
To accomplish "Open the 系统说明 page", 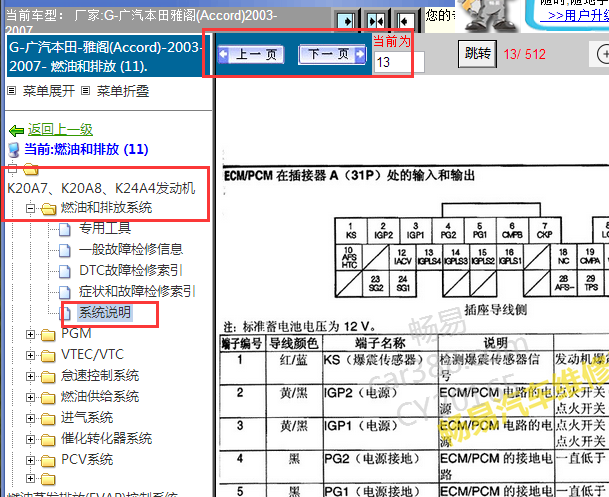I will click(x=105, y=312).
